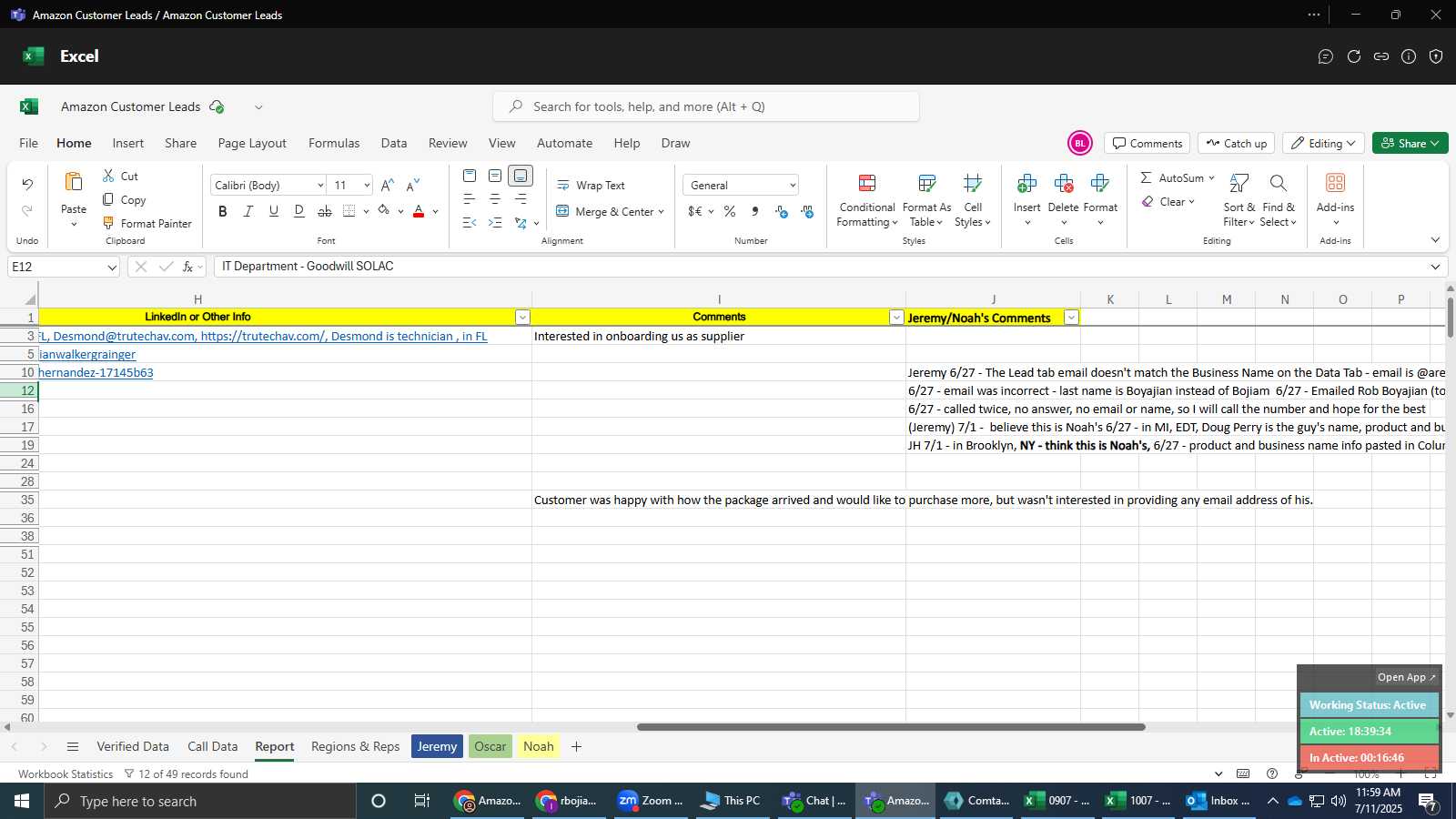1456x819 pixels.
Task: Click Merge & Center
Action: [x=604, y=211]
